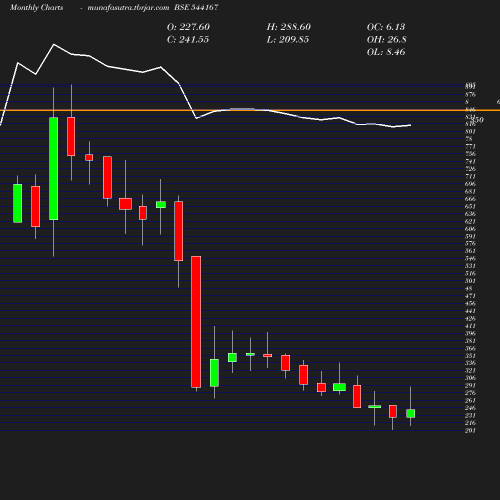
Task: Click the price axis label '501'
Action: tap(470, 281)
